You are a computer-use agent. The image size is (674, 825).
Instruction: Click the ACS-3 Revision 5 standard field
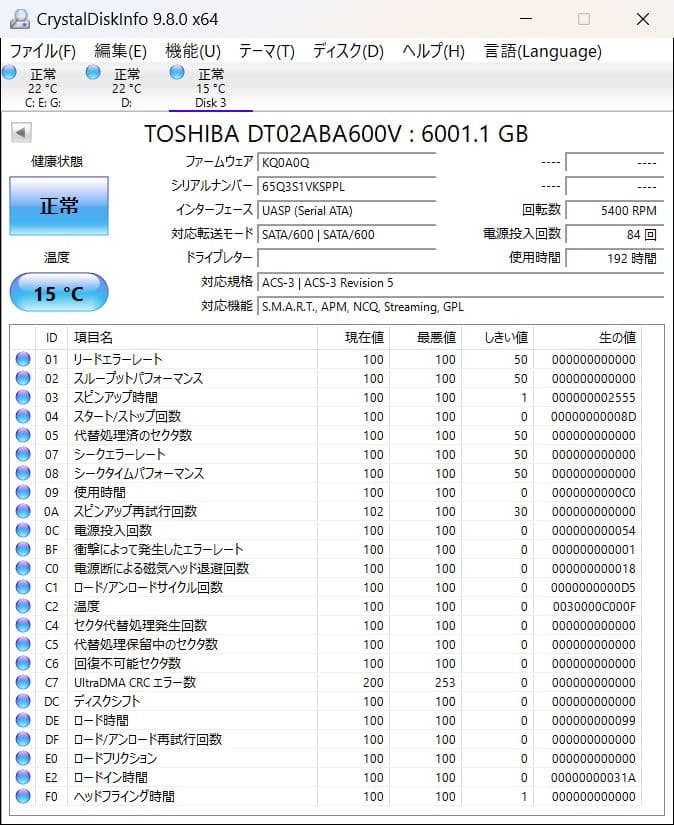point(460,283)
